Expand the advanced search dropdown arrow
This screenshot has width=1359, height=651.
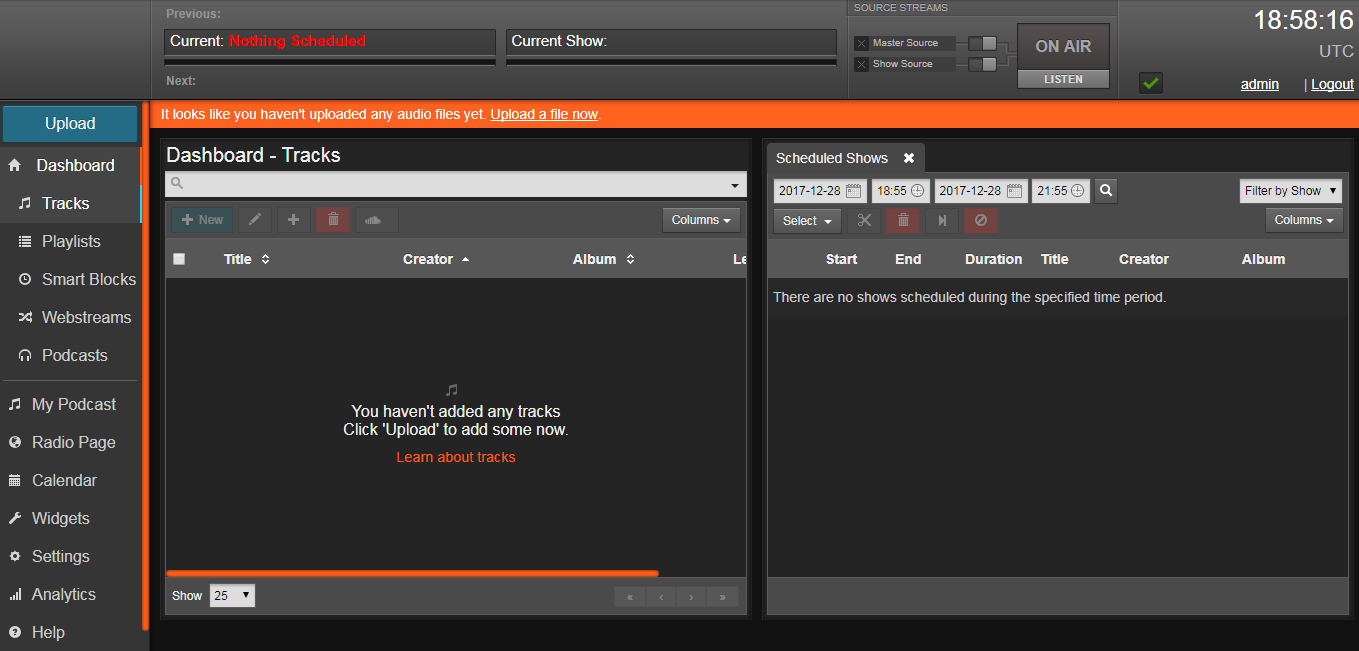(736, 185)
